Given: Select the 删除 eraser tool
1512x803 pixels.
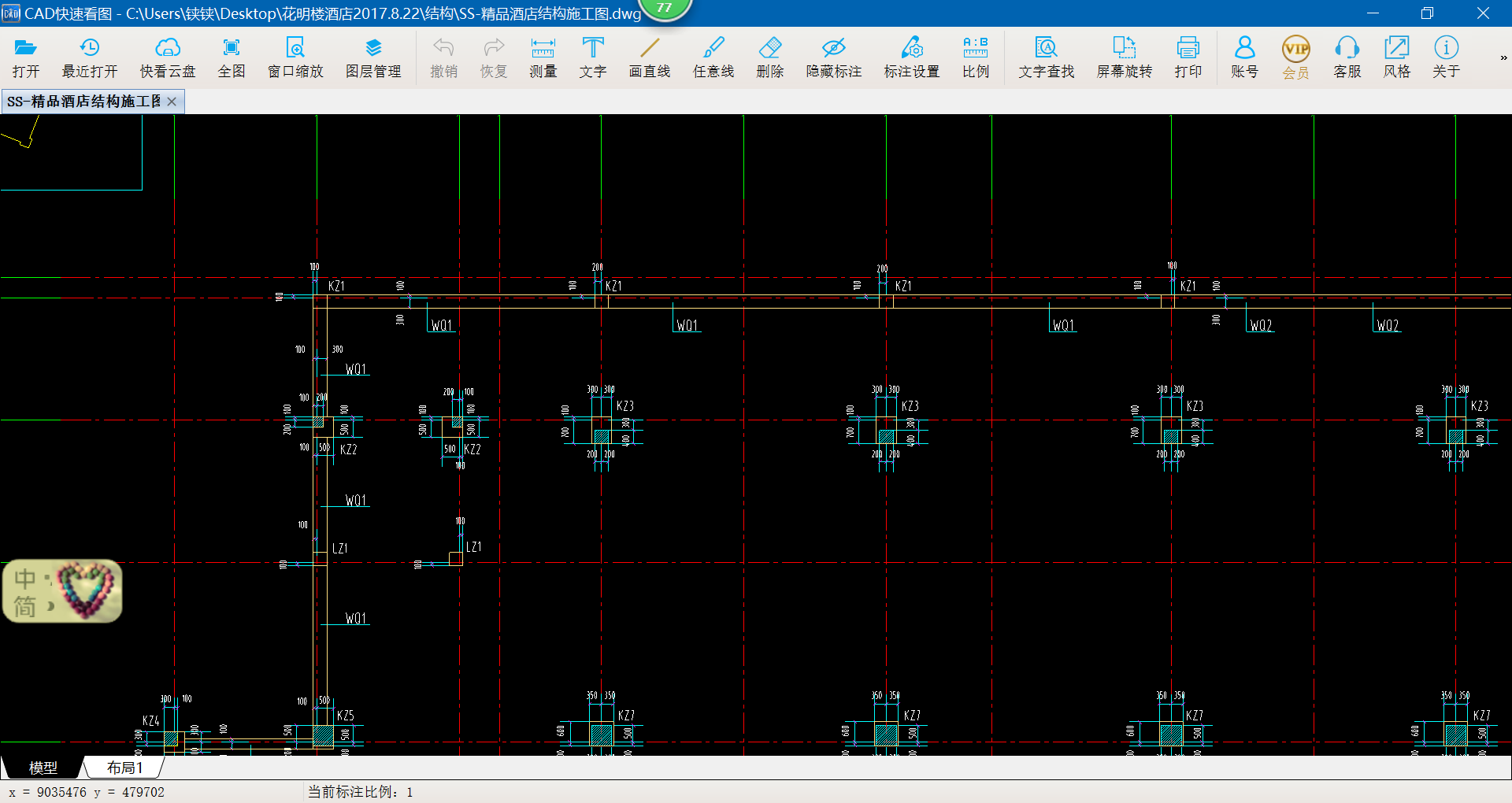Looking at the screenshot, I should click(770, 58).
